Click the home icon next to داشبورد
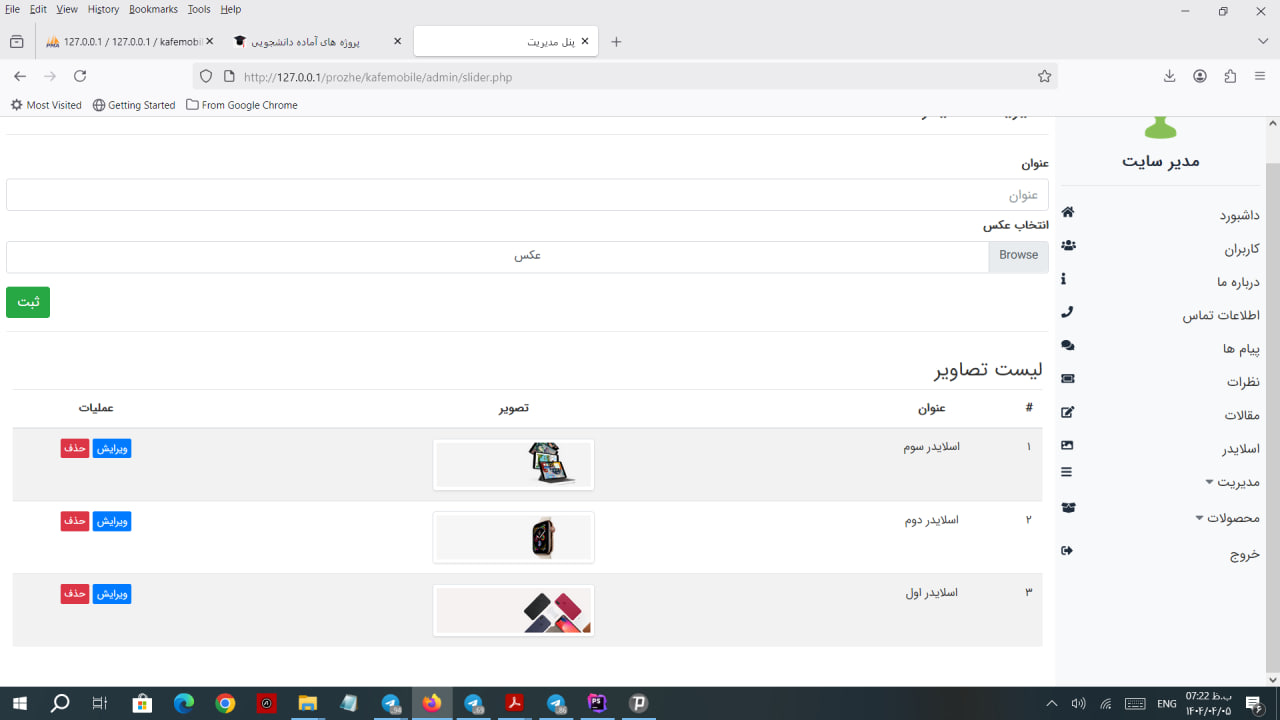Viewport: 1280px width, 720px height. point(1067,212)
